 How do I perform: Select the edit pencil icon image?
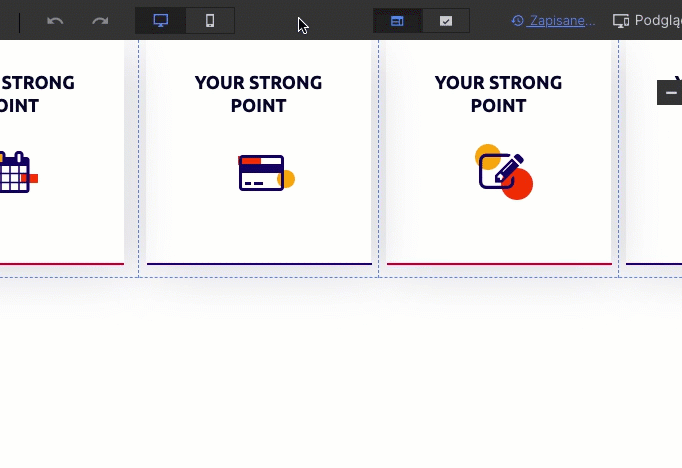point(503,172)
